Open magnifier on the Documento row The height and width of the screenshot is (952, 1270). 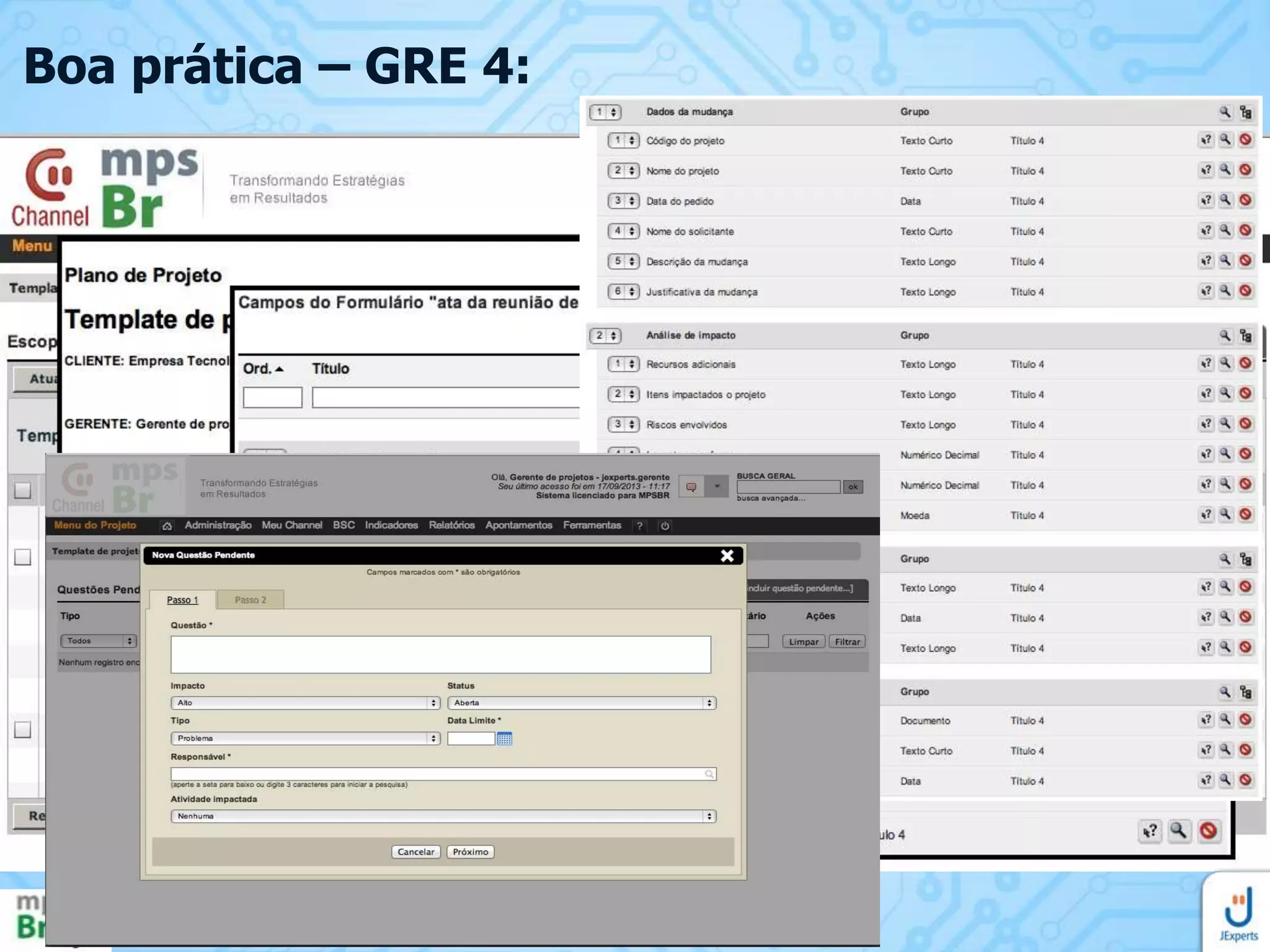pos(1225,720)
